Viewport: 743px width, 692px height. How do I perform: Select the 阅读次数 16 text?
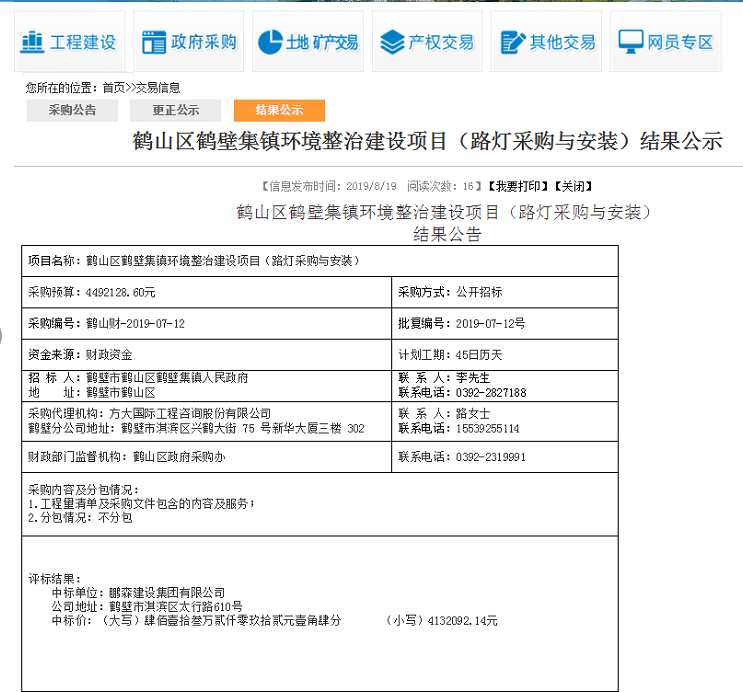(444, 186)
